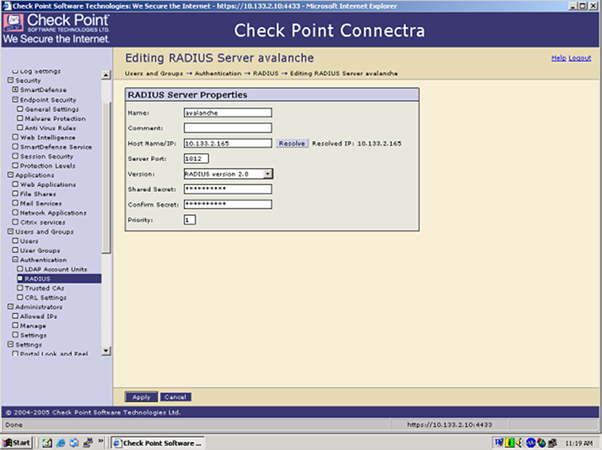Image resolution: width=602 pixels, height=450 pixels.
Task: Click the icon beside Web Applications
Action: pyautogui.click(x=15, y=184)
